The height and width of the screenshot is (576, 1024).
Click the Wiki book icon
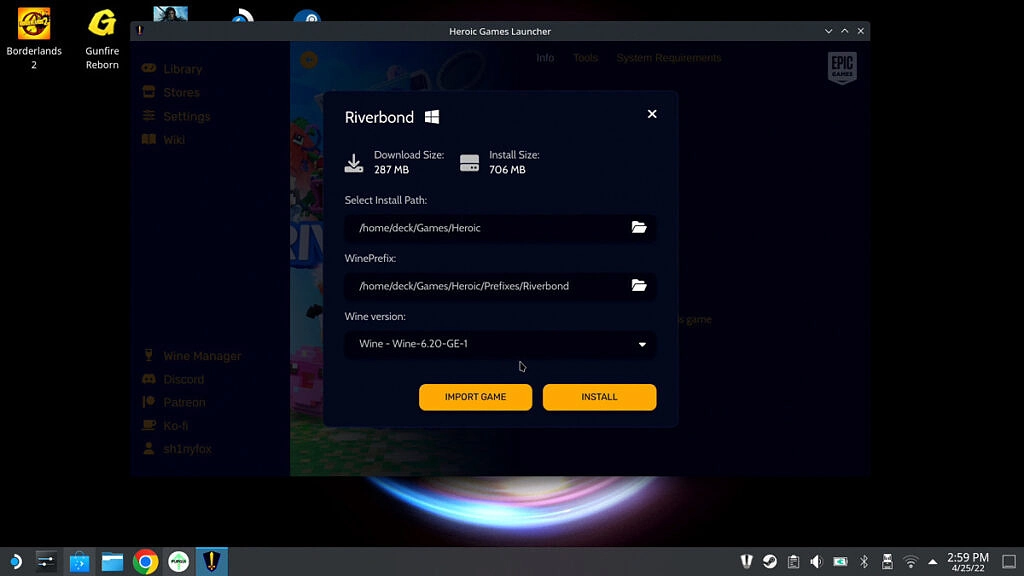pyautogui.click(x=149, y=139)
